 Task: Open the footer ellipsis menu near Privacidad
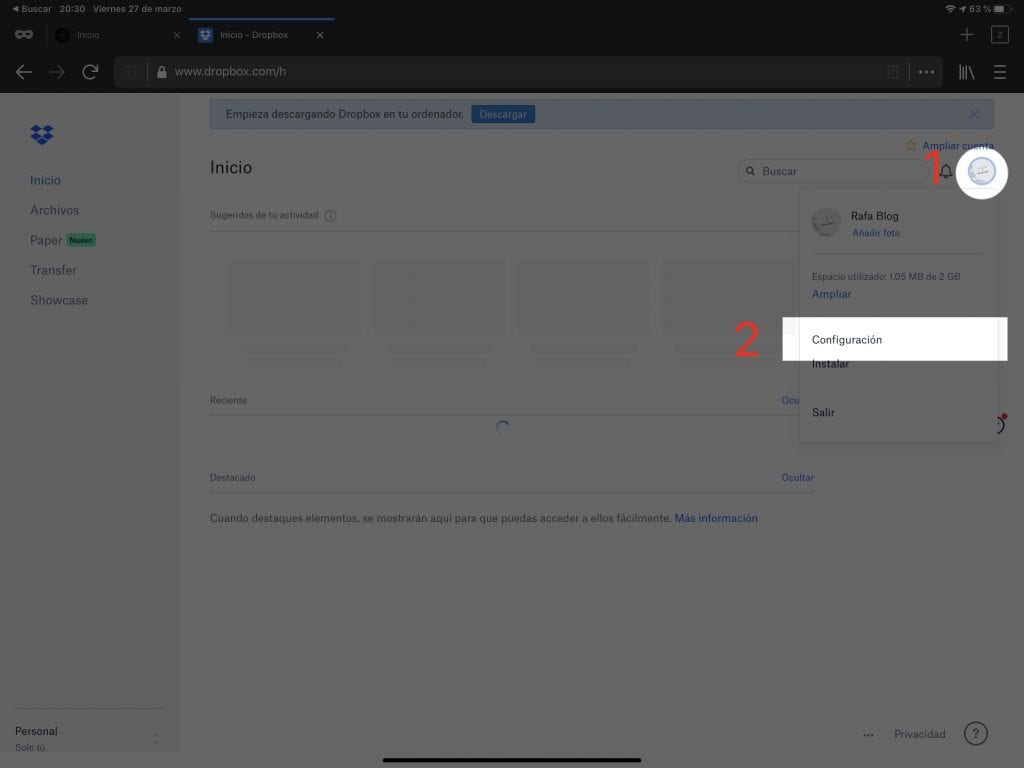click(869, 735)
